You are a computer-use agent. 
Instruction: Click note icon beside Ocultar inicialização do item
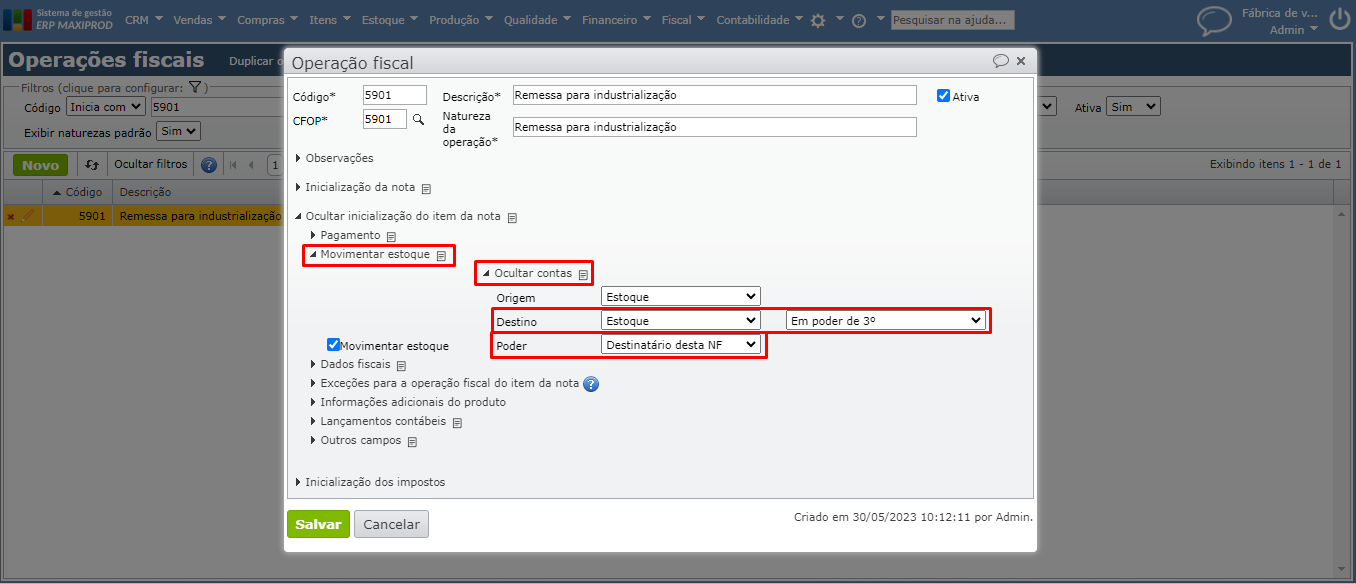(x=512, y=217)
